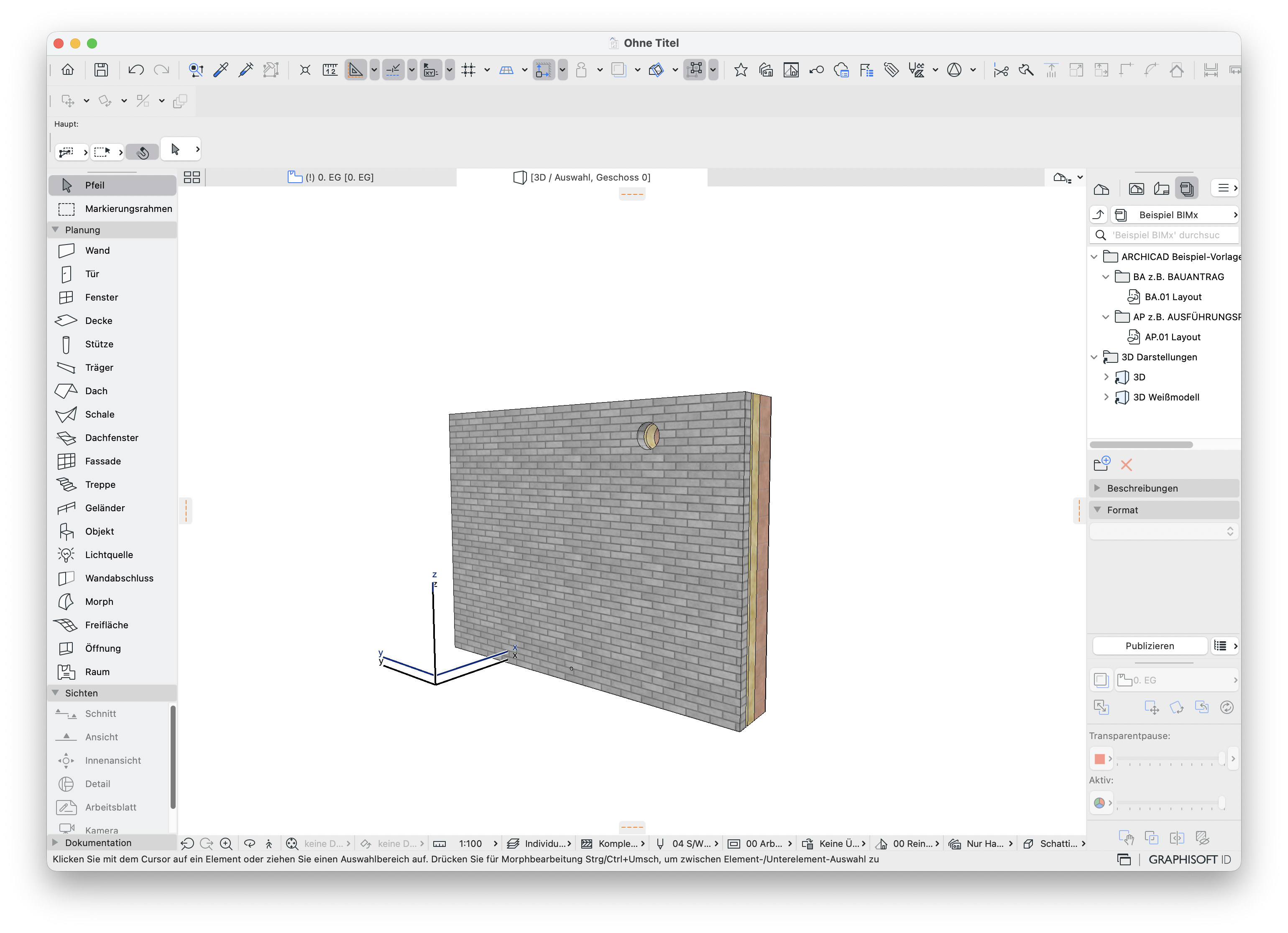Expand the Dokumentation toolbox section
Viewport: 1288px width, 933px height.
point(56,843)
